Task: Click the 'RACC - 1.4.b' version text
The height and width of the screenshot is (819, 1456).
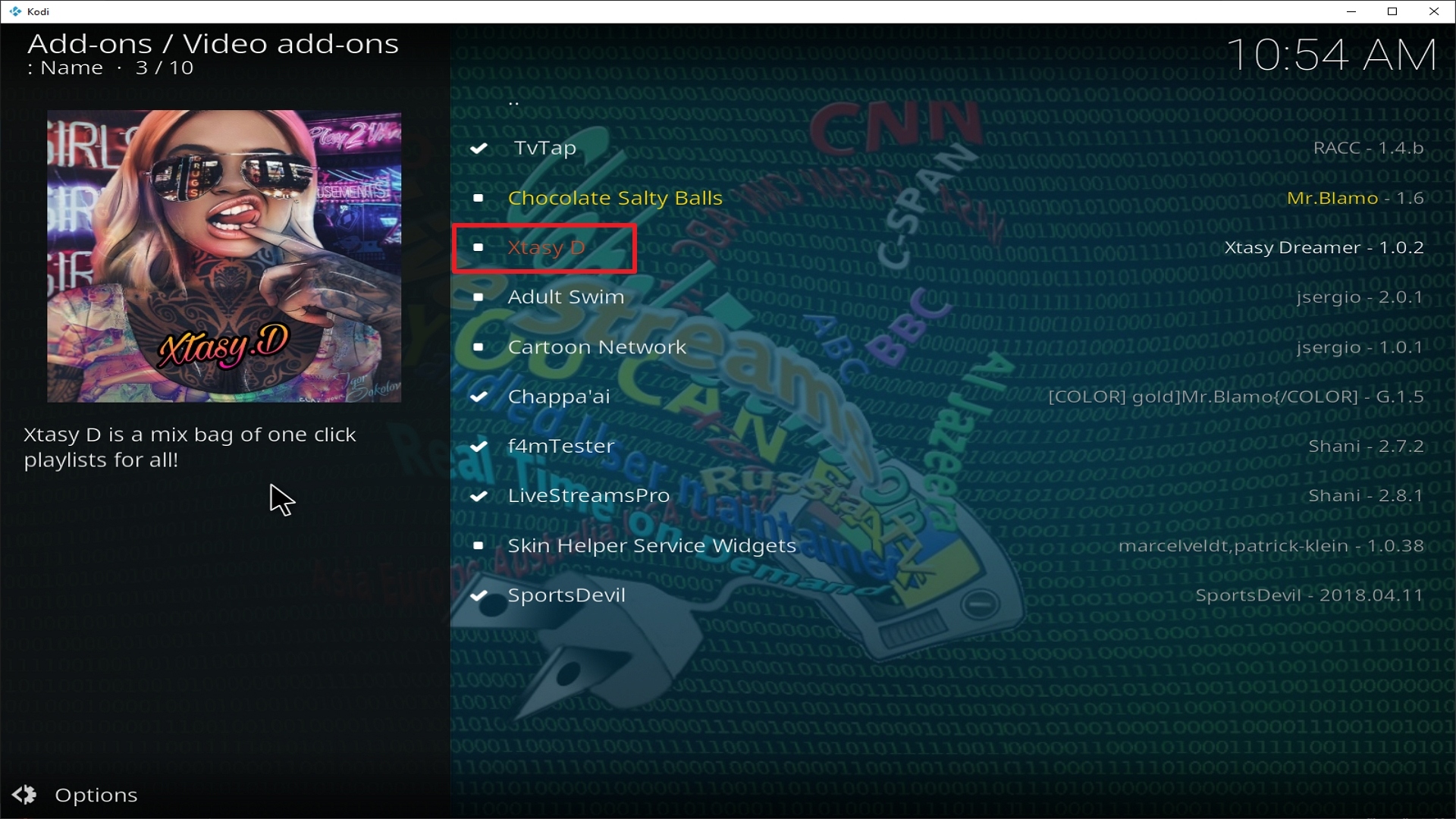Action: 1368,148
